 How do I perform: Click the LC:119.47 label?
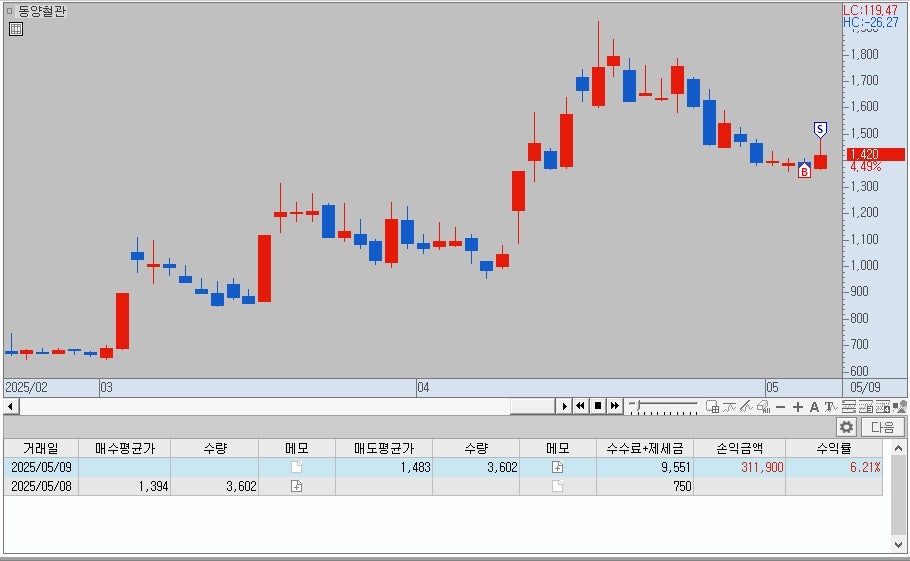tap(871, 10)
